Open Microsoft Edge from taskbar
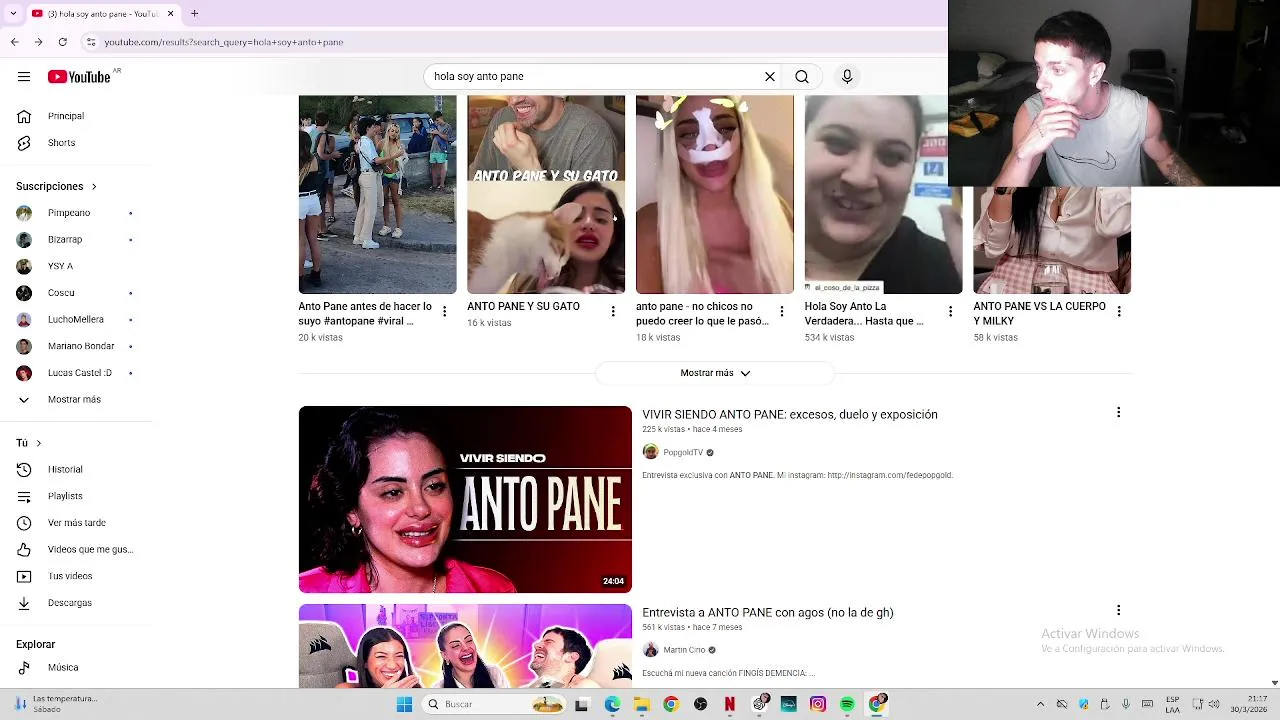1280x720 pixels. point(612,704)
